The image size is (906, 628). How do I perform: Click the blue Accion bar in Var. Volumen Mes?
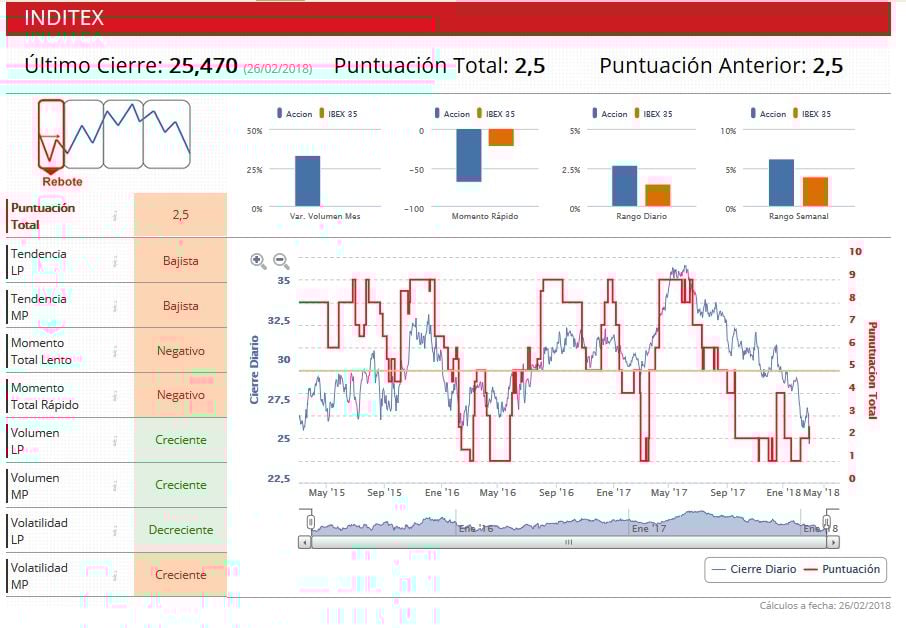[x=307, y=181]
